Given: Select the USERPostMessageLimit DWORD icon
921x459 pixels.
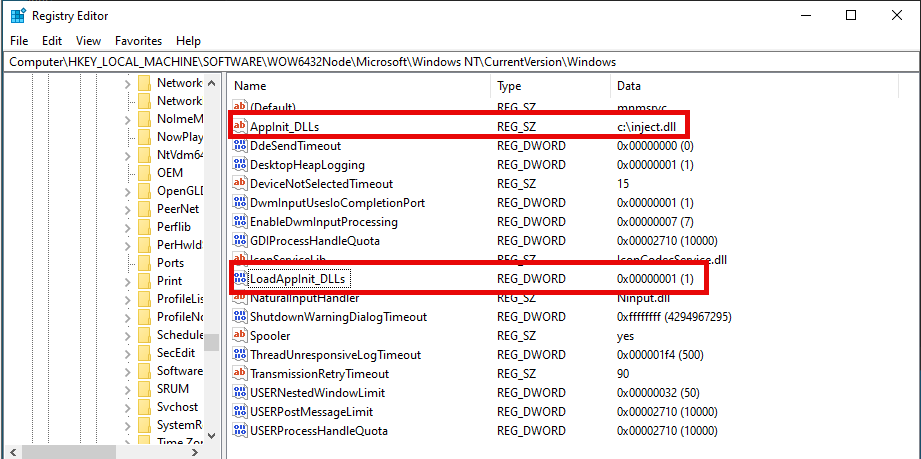Looking at the screenshot, I should coord(240,412).
